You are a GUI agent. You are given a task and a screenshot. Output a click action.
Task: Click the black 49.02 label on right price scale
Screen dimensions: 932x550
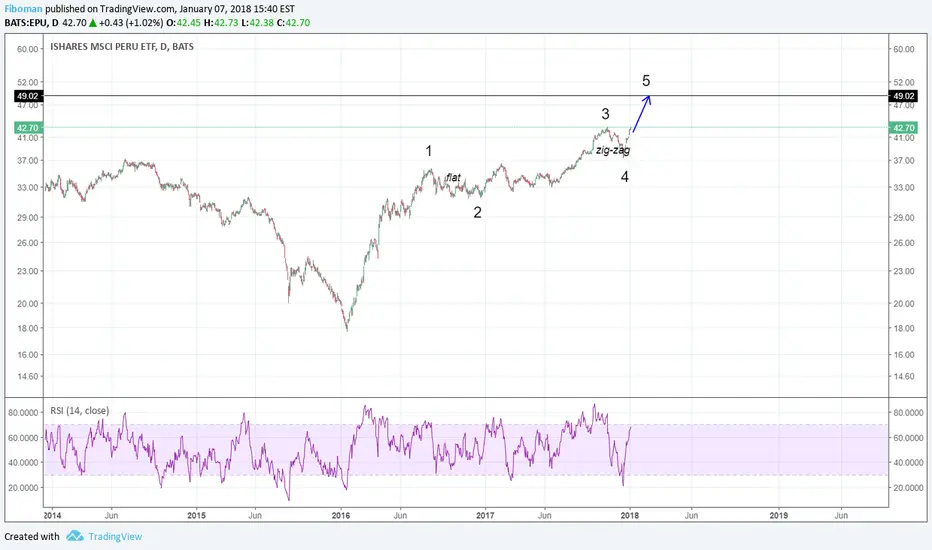pos(903,96)
